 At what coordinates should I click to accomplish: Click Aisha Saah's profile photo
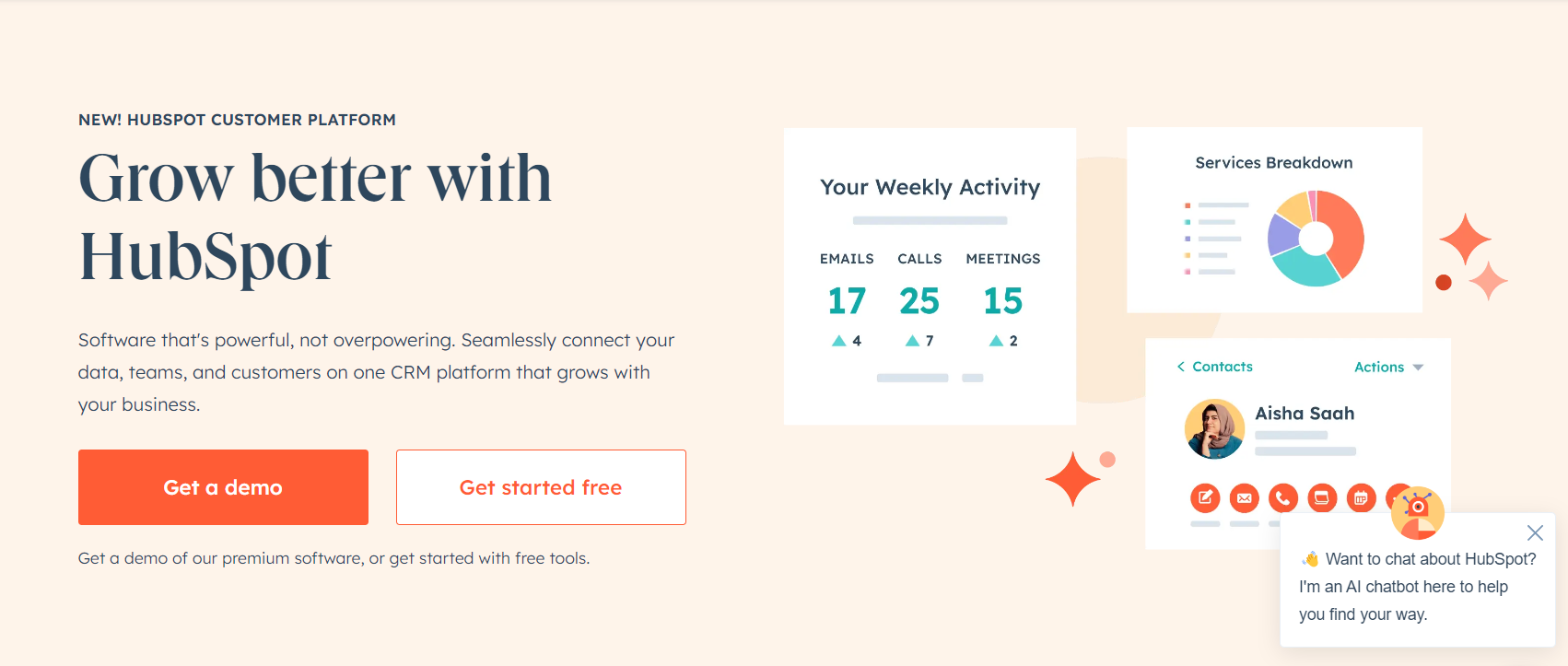click(x=1214, y=428)
